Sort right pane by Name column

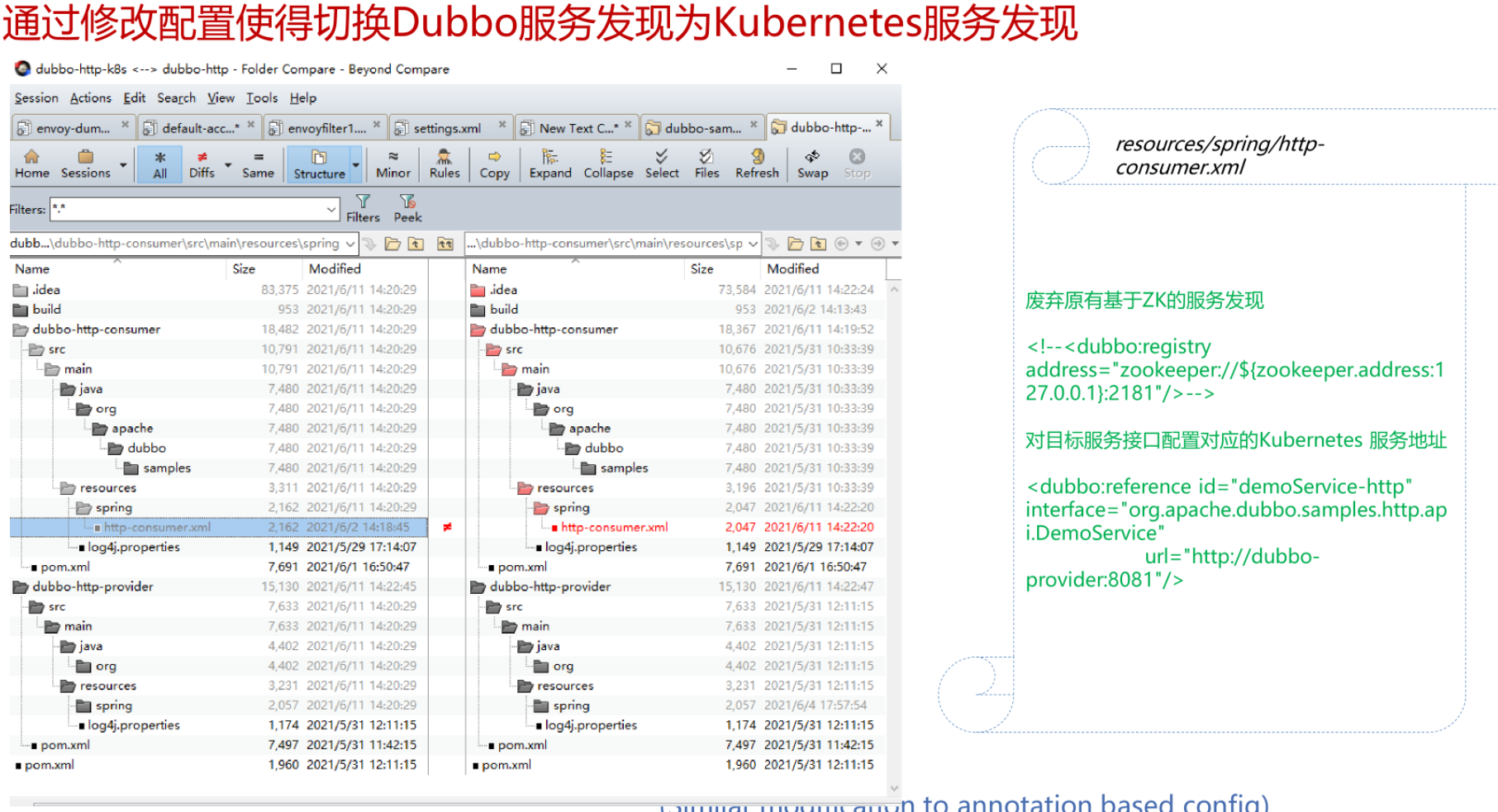(x=575, y=268)
